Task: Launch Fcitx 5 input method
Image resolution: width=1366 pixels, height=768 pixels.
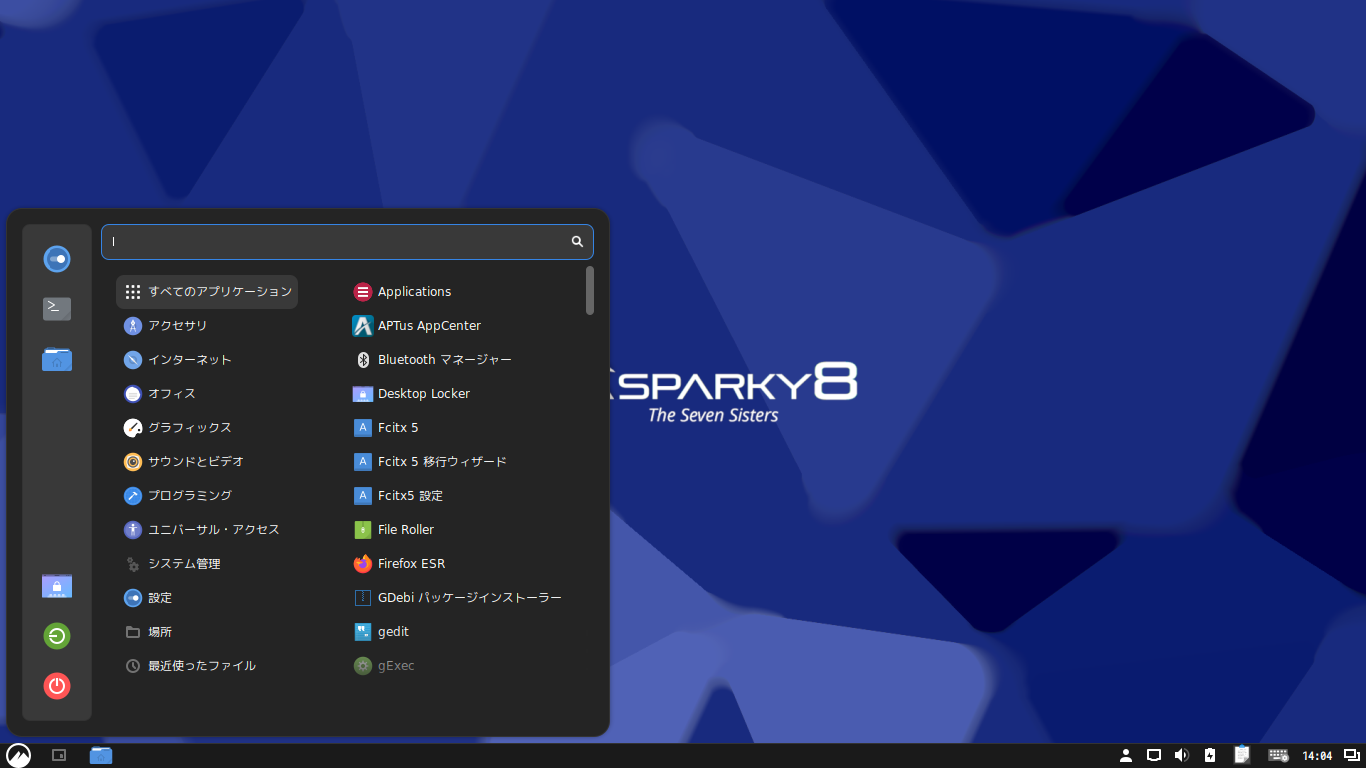Action: 462,428
